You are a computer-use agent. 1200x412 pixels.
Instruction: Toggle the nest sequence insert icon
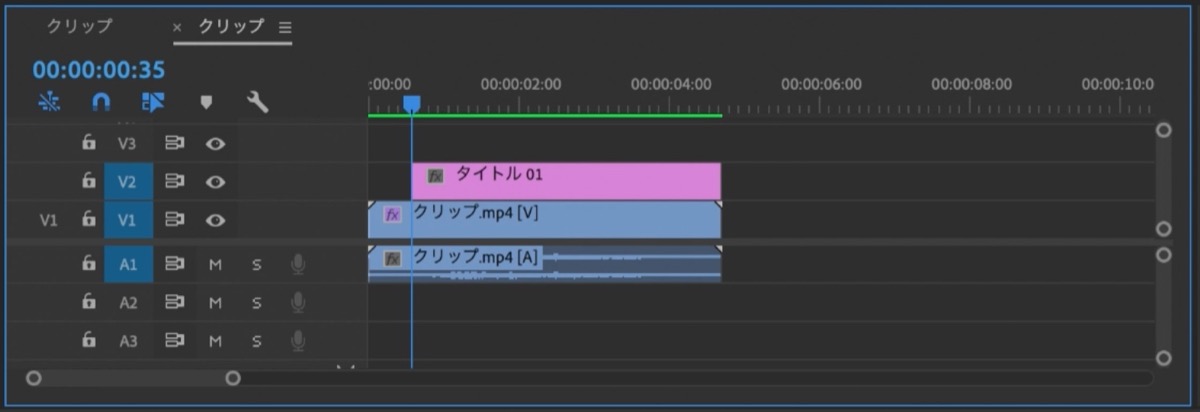tap(48, 102)
